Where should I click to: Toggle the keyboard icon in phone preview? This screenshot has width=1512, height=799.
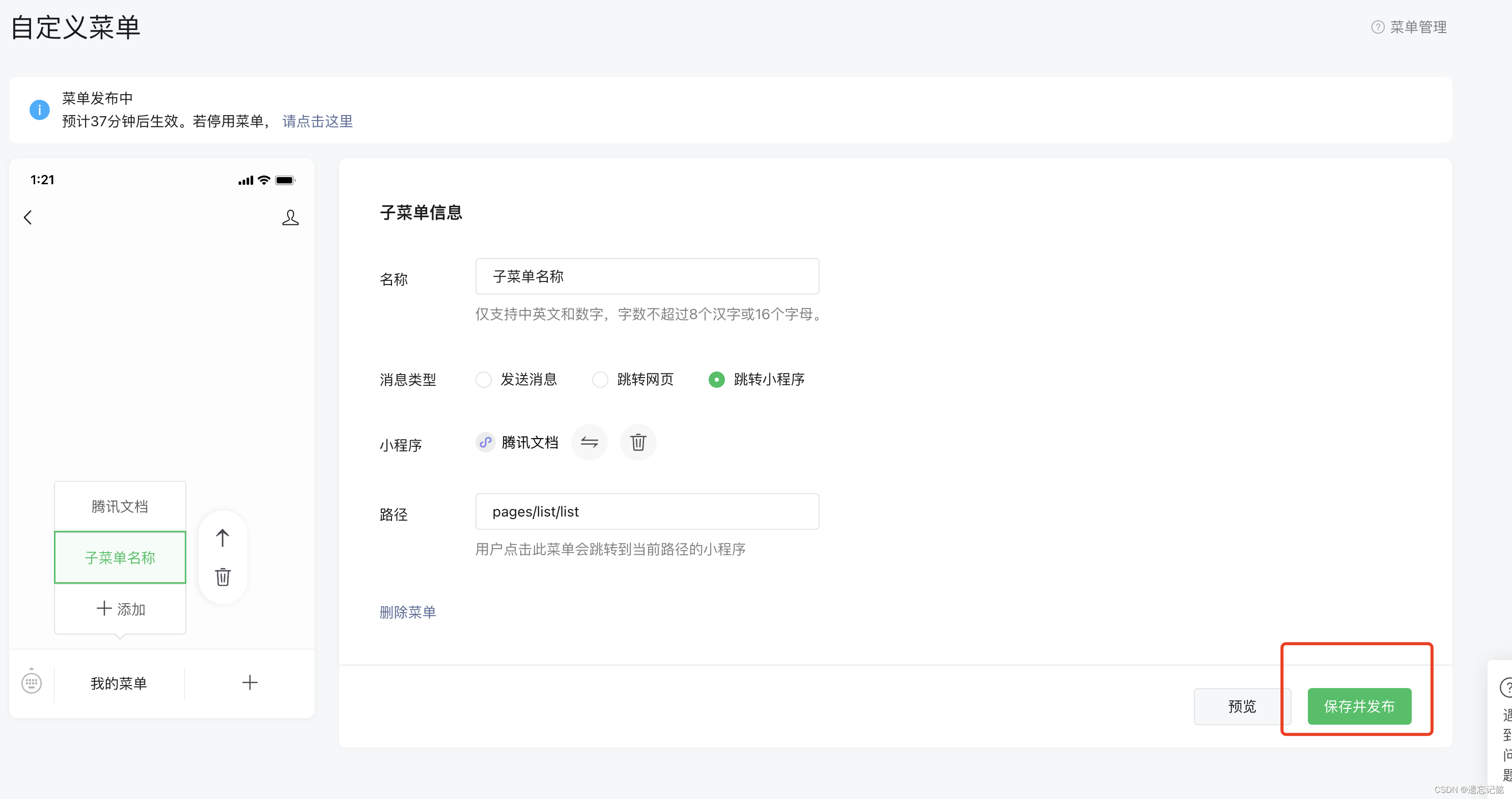pos(32,683)
